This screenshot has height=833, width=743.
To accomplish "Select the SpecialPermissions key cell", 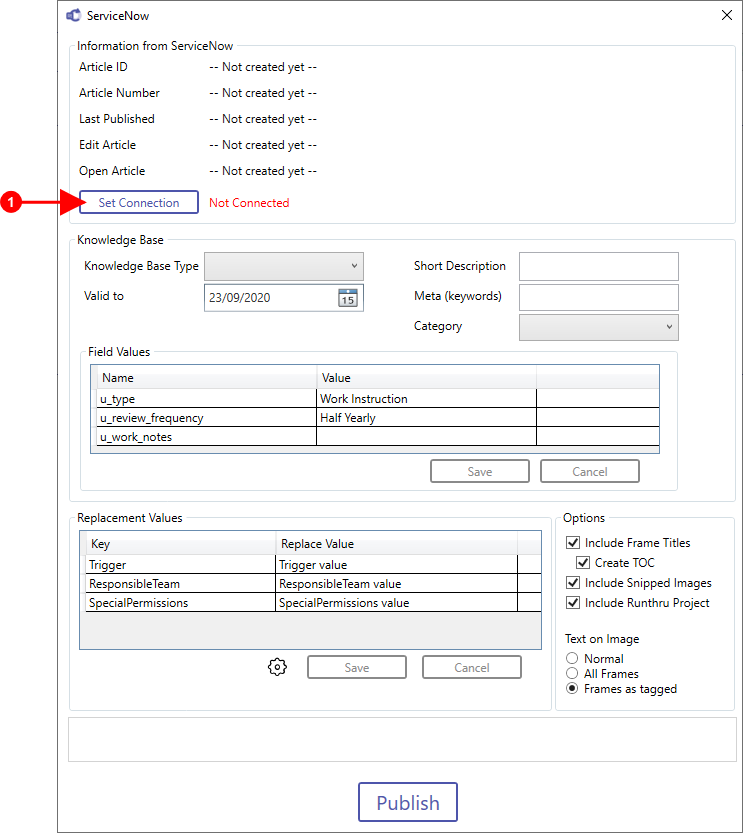I will coord(181,602).
